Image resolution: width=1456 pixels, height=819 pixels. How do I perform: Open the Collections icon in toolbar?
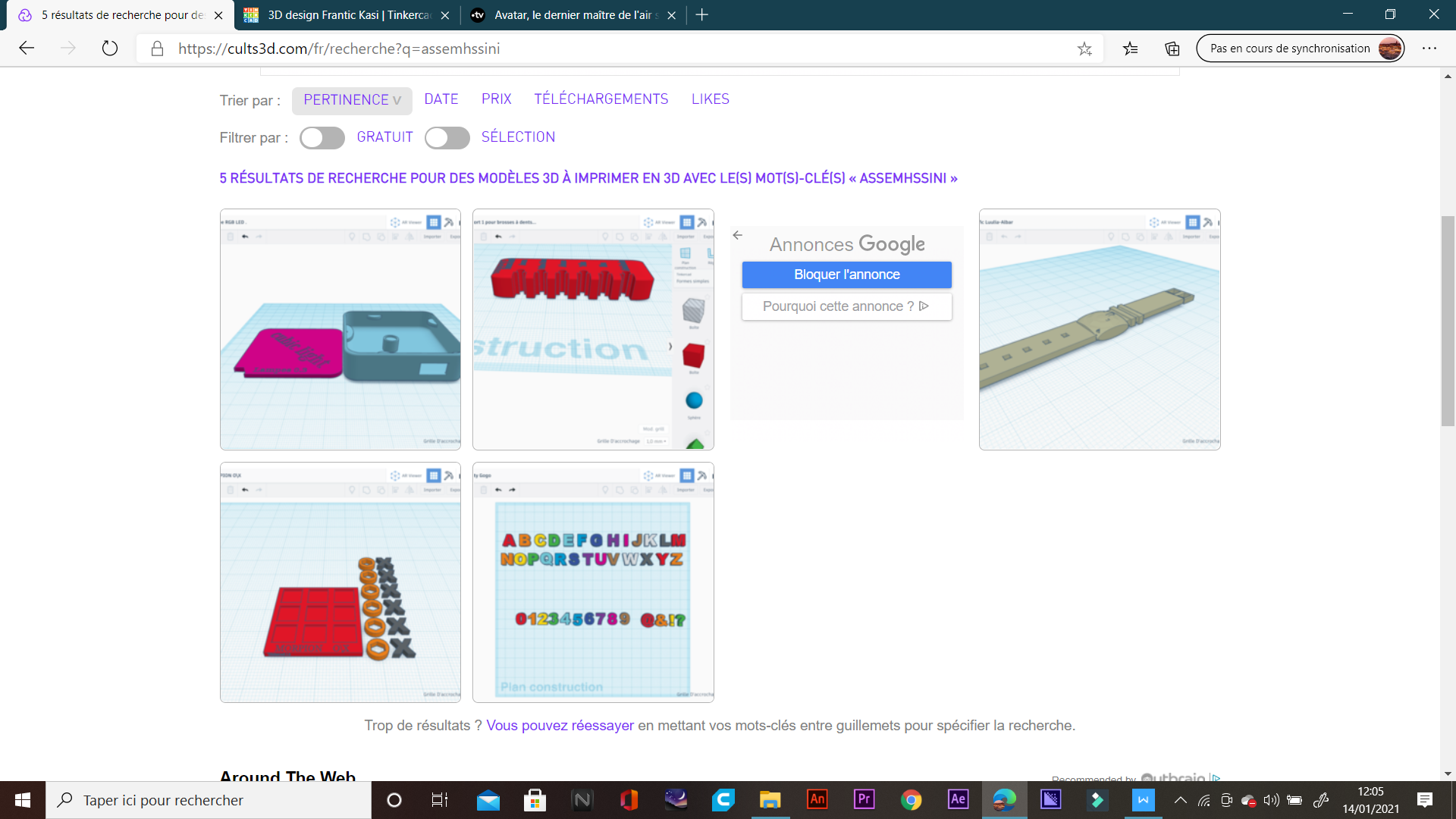coord(1172,49)
